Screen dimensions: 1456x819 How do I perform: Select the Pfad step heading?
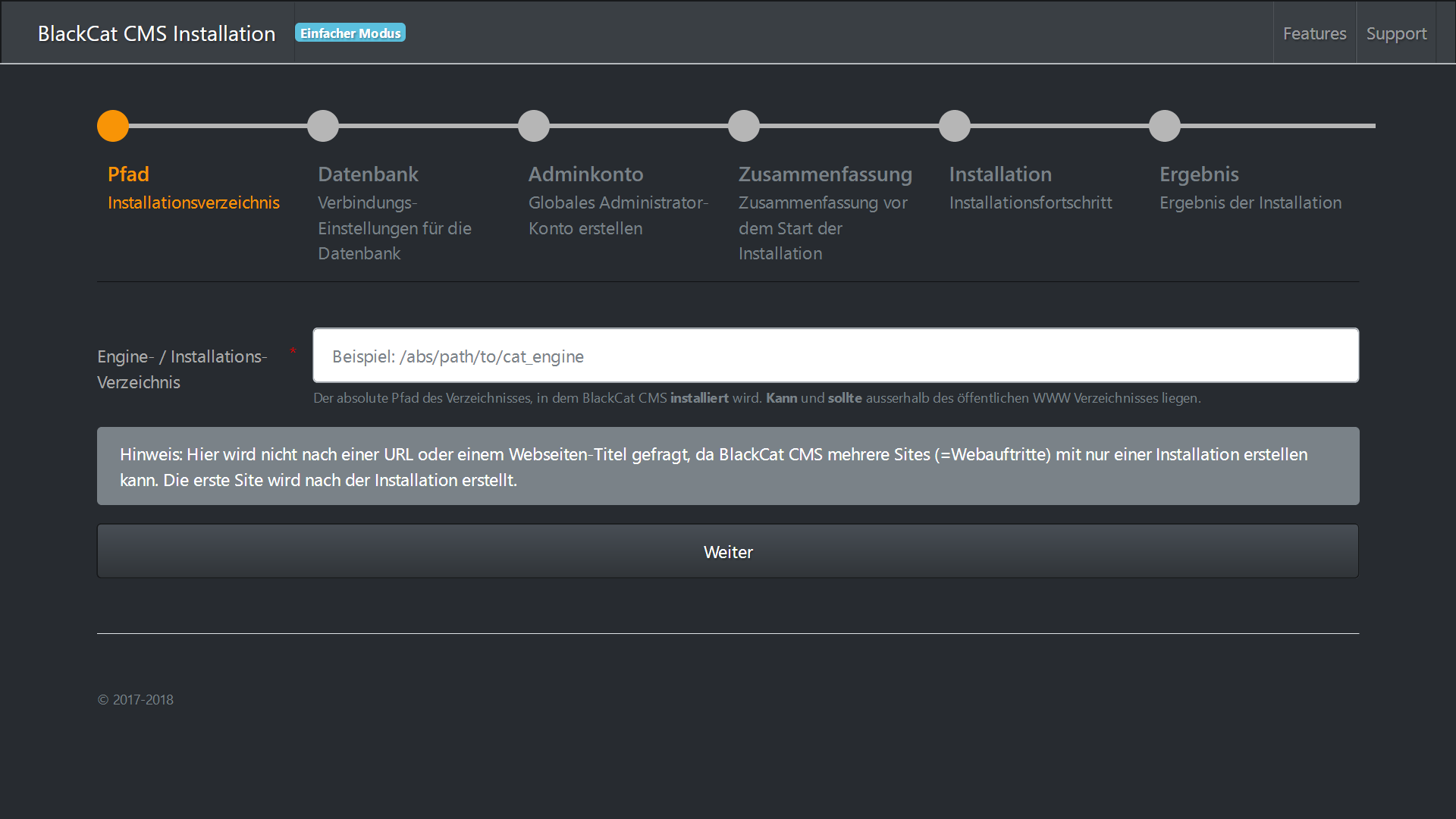128,174
